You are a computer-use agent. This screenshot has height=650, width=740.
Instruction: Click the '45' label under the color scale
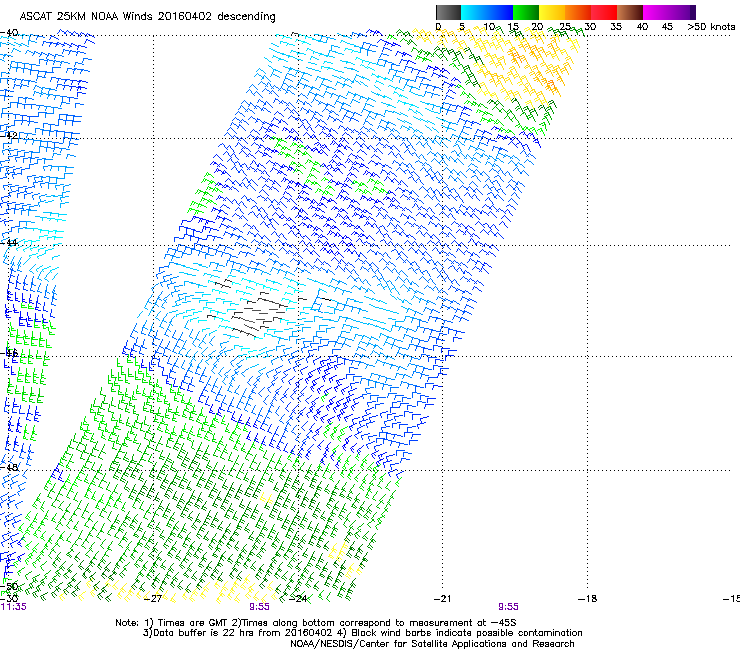(x=667, y=27)
